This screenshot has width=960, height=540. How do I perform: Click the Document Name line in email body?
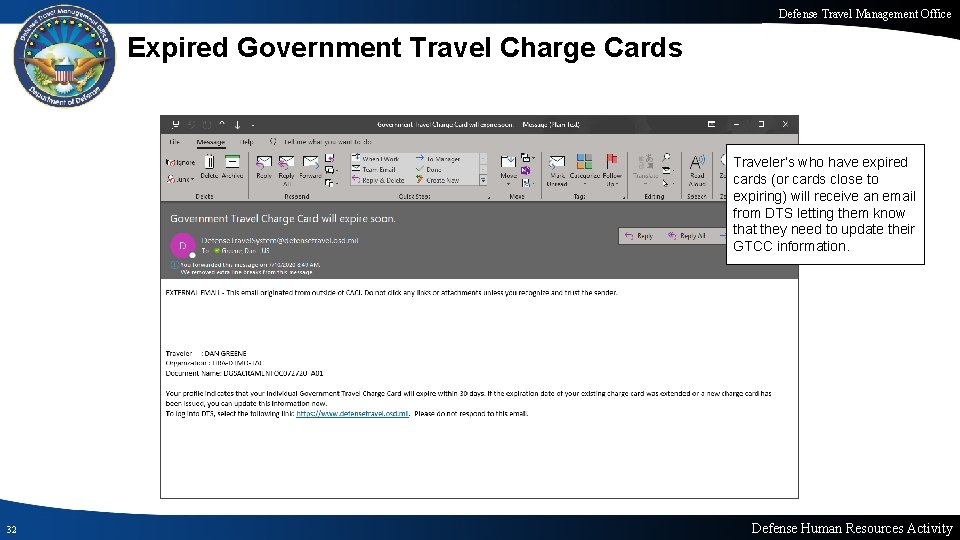click(244, 373)
